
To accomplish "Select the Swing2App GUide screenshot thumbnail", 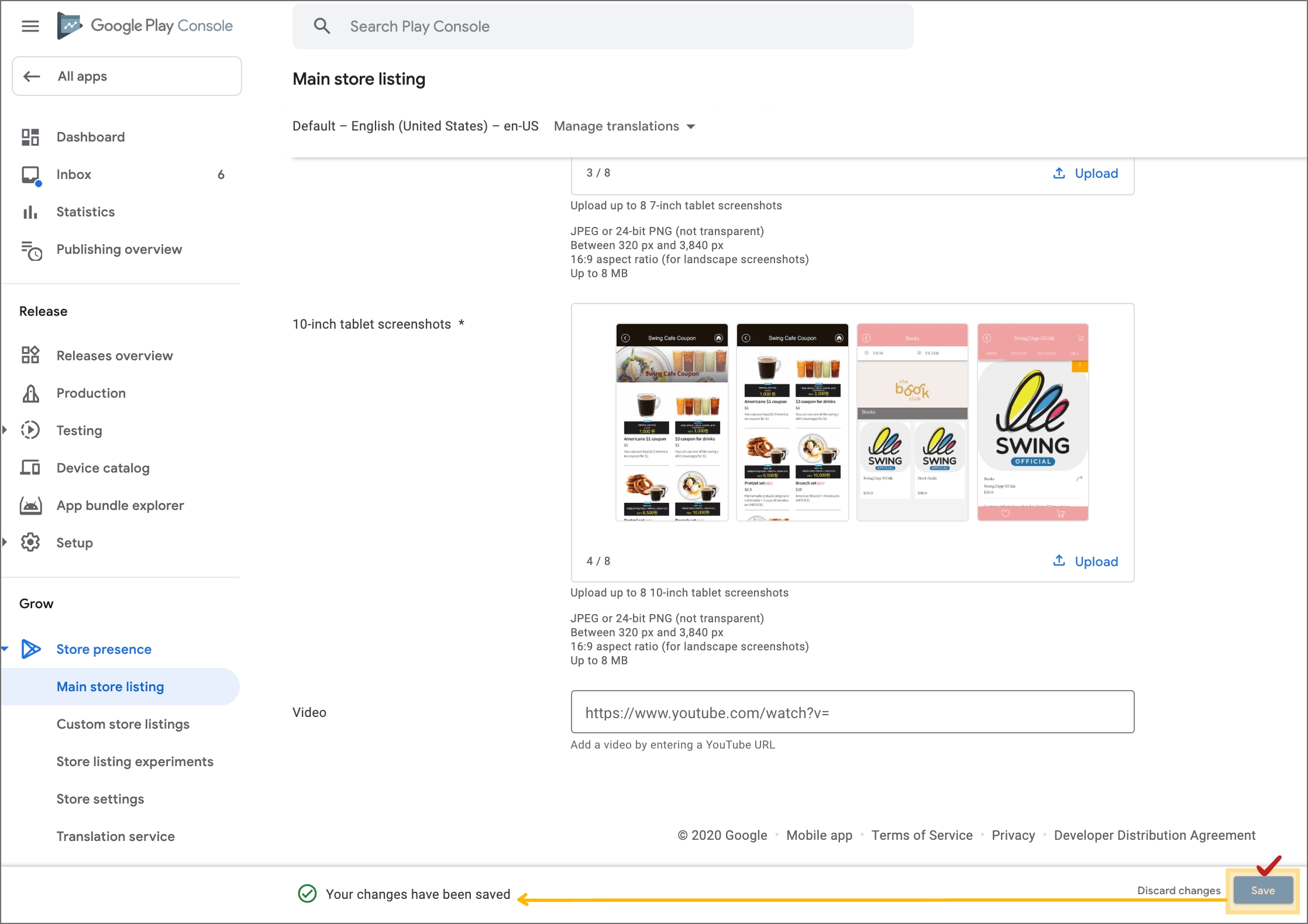I will 1032,422.
